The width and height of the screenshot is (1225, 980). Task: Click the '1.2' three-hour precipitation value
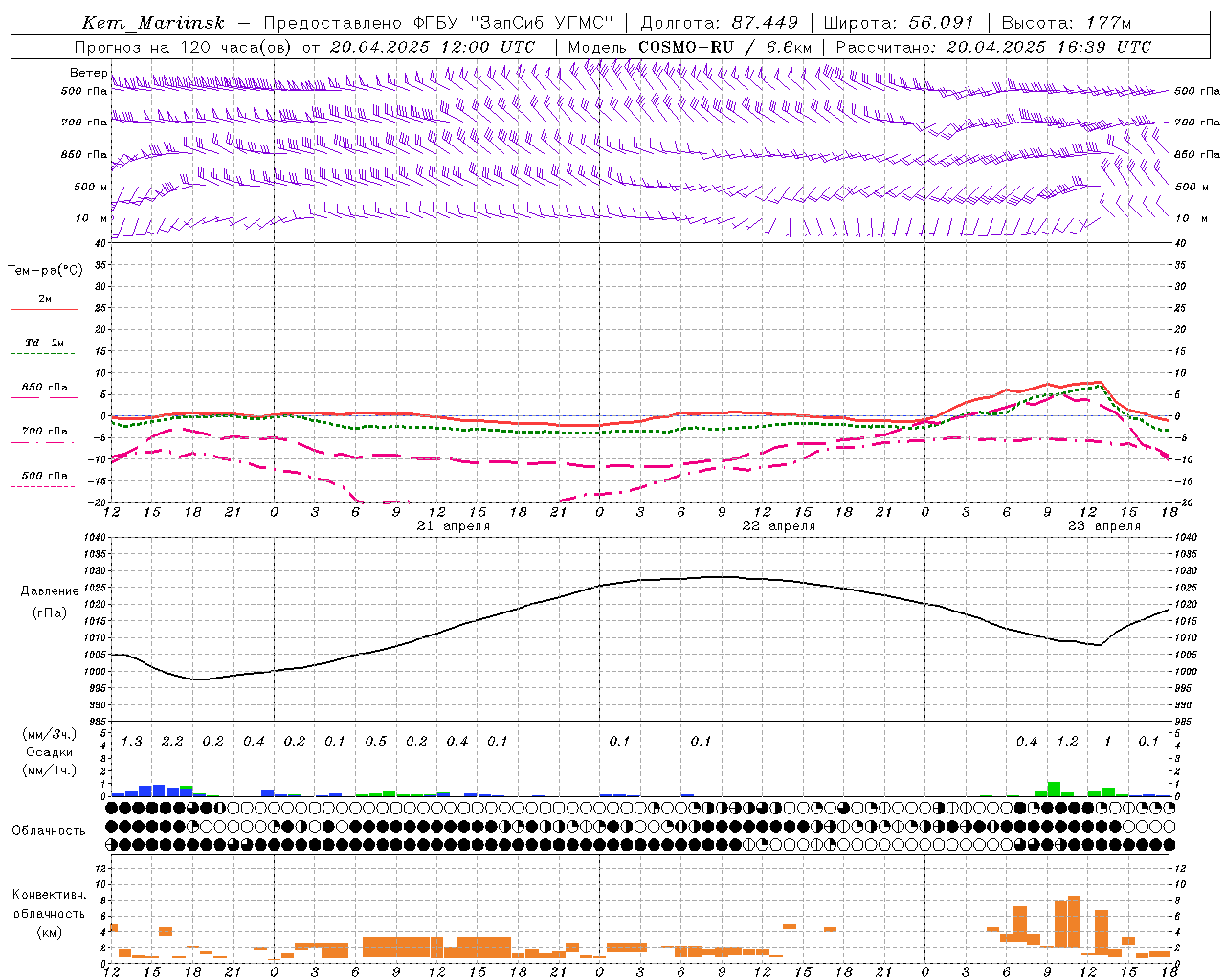tap(1068, 742)
